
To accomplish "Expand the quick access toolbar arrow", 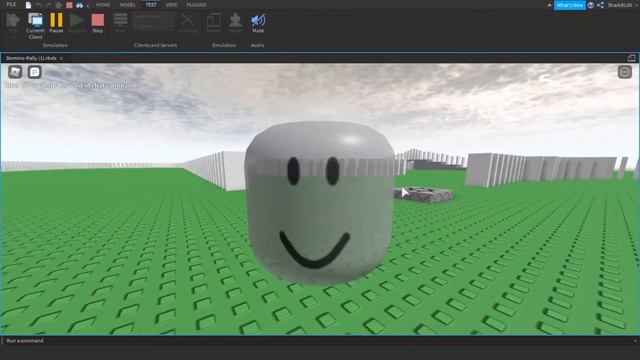I will 88,6.
